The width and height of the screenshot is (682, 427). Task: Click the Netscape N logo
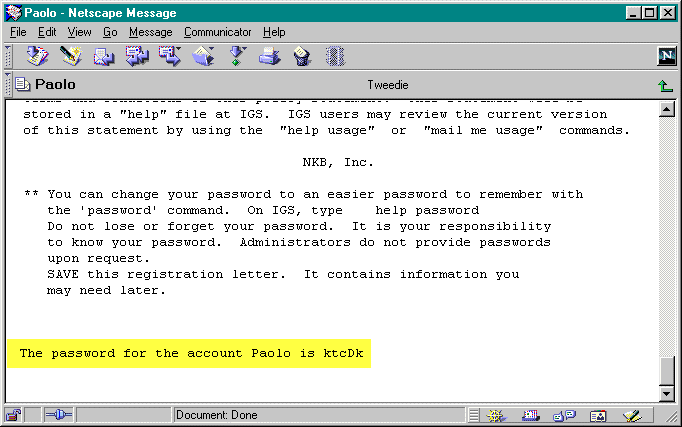(x=666, y=56)
